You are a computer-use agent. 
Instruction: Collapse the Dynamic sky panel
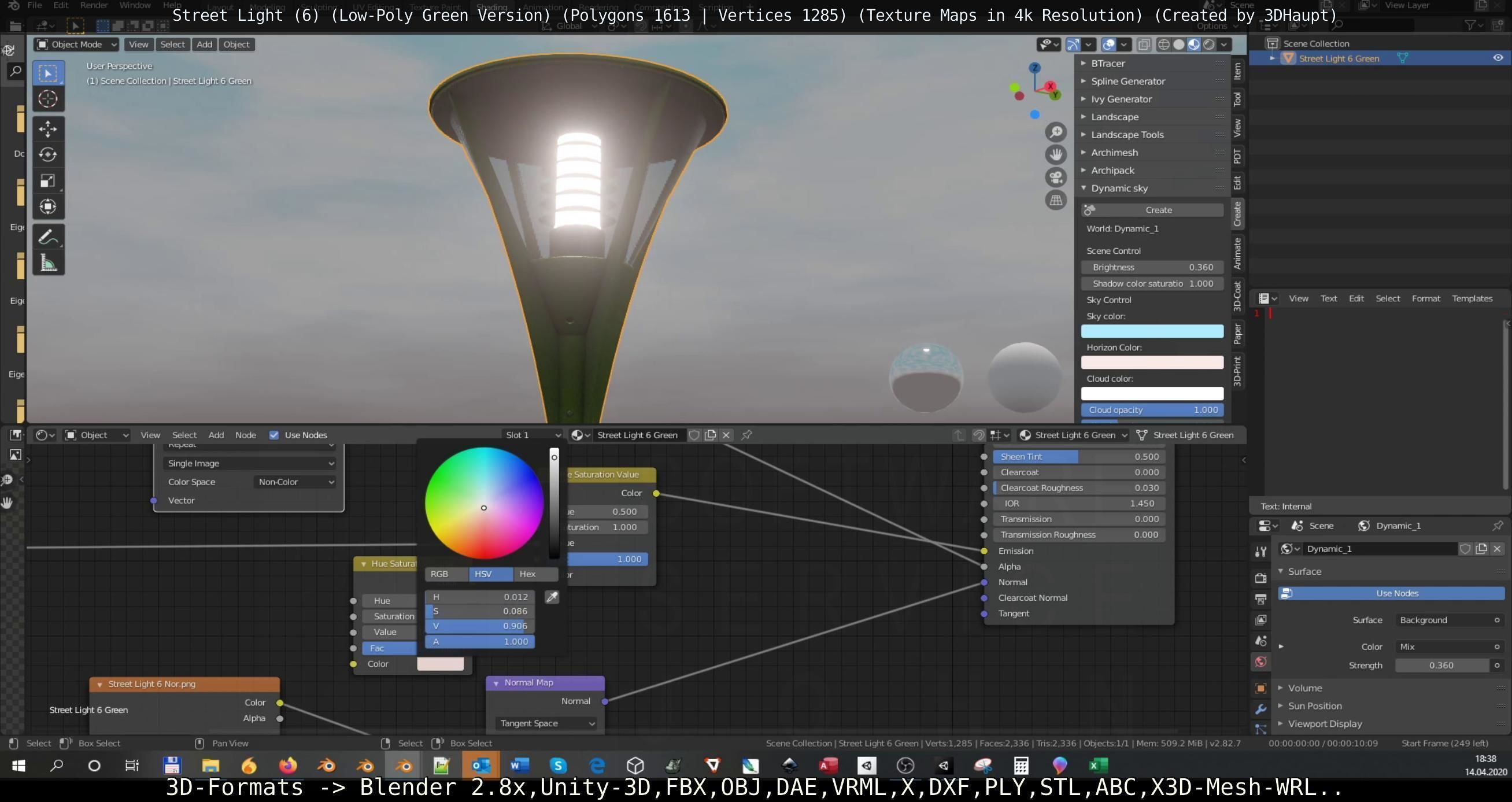coord(1119,189)
